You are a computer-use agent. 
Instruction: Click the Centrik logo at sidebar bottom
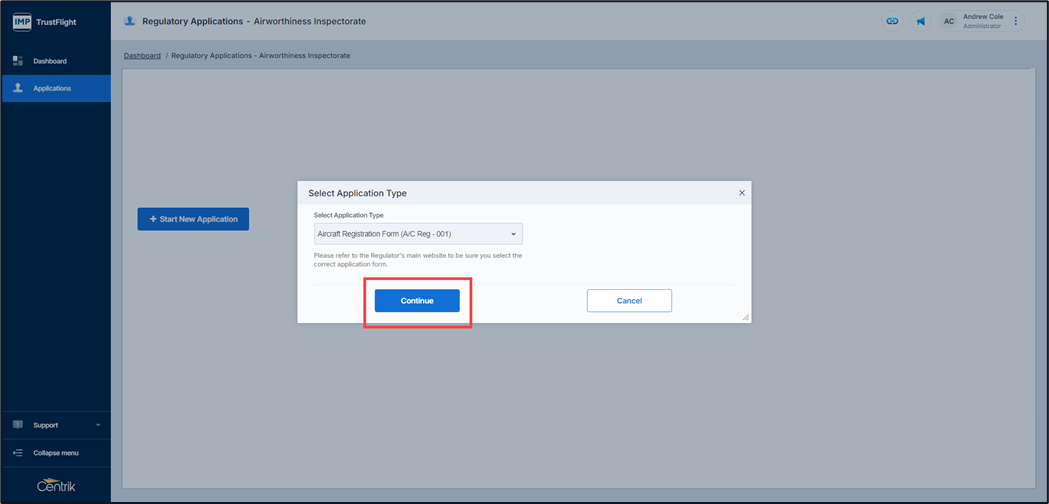click(x=55, y=486)
